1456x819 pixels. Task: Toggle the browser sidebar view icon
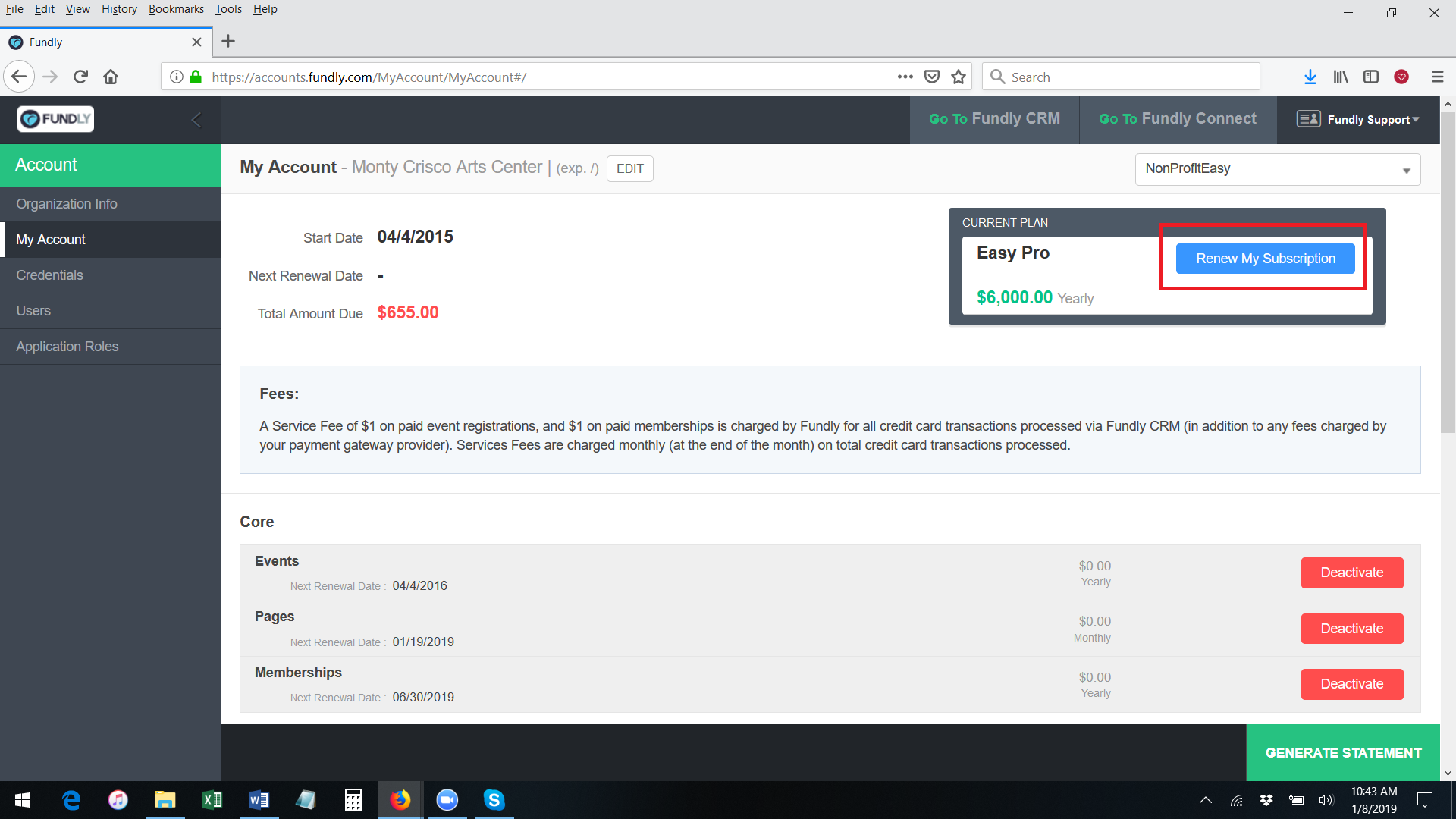pyautogui.click(x=1371, y=77)
